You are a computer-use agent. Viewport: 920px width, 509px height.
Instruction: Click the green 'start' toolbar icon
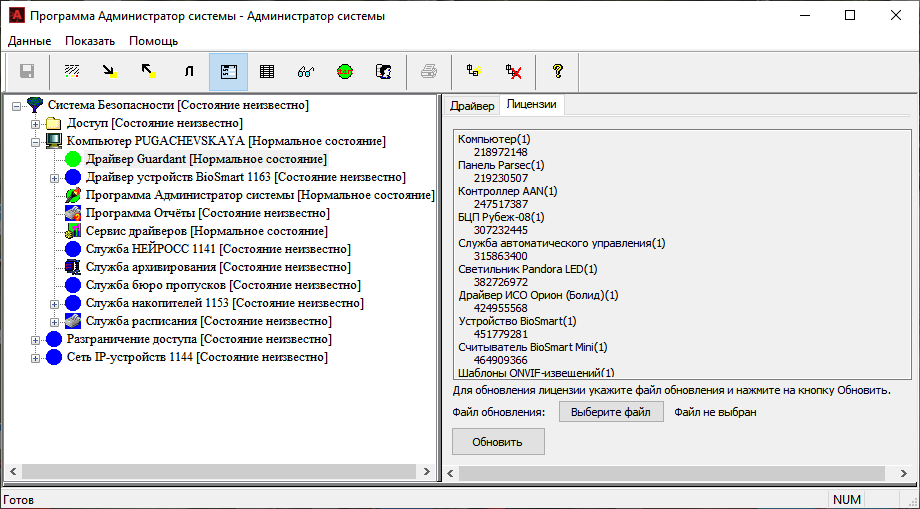pos(345,72)
